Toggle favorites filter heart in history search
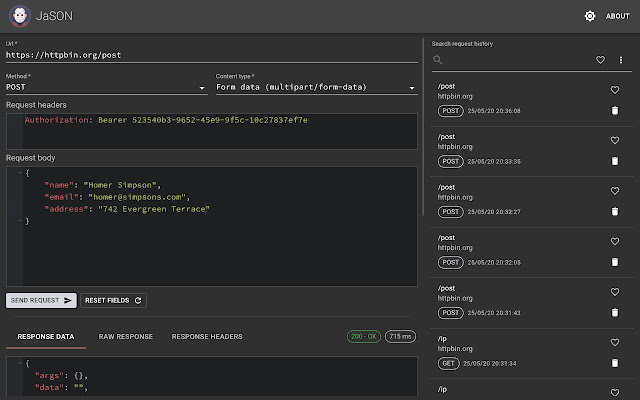This screenshot has height=400, width=640. [600, 60]
